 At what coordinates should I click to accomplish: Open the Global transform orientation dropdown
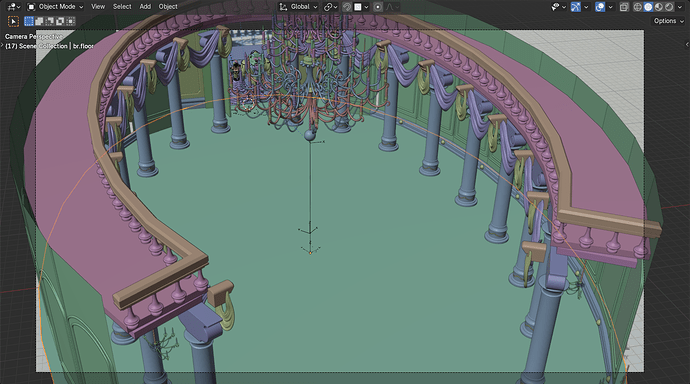click(298, 7)
